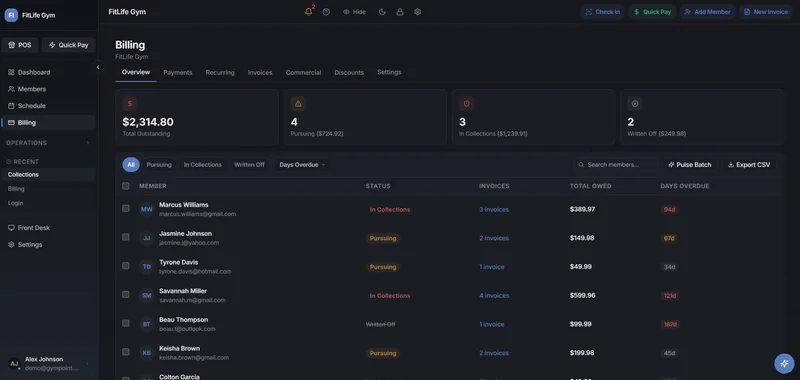
Task: Check Jasmine Johnson row checkbox
Action: (x=126, y=237)
